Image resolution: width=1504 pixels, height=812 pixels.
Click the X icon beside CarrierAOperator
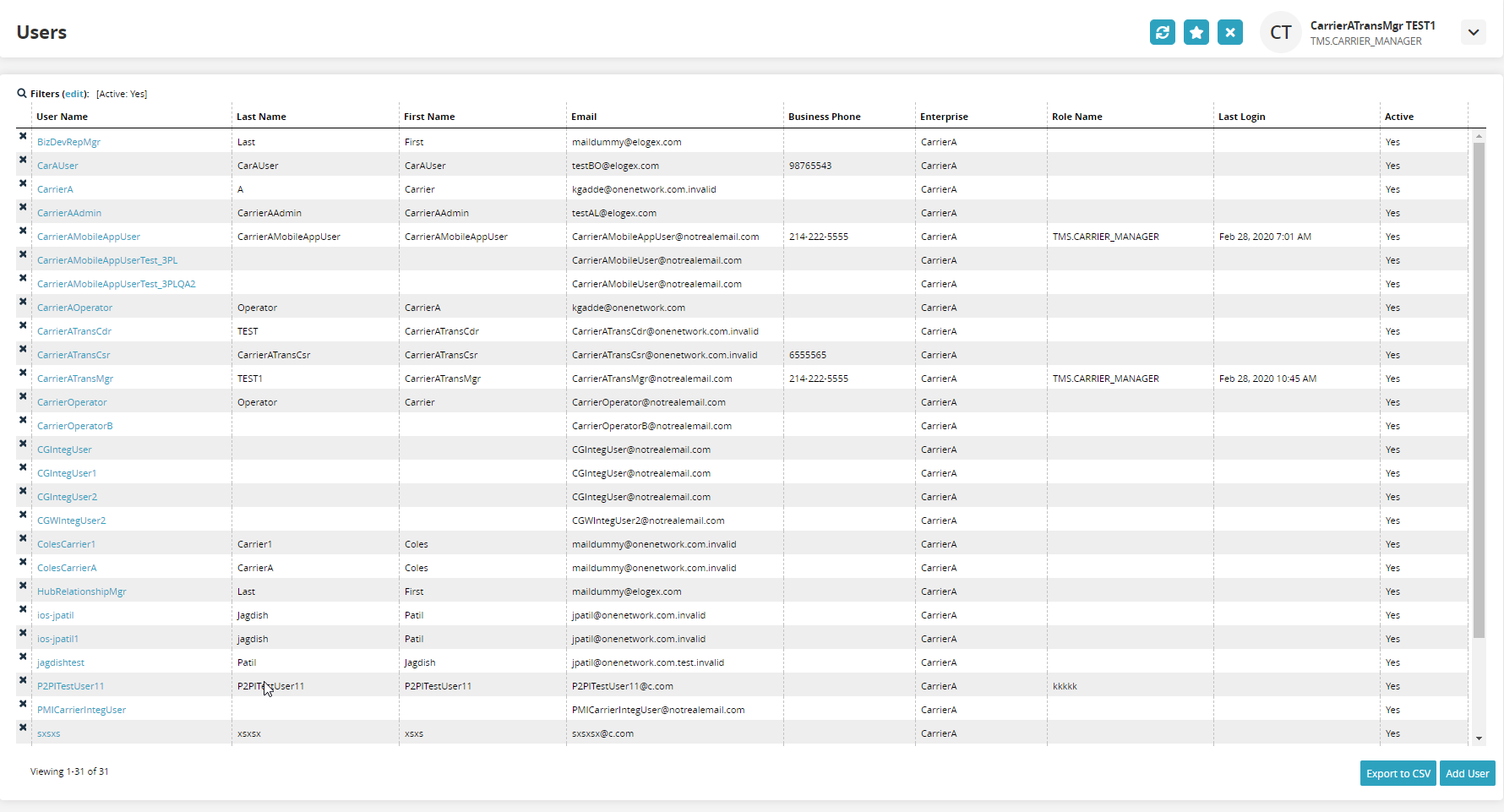point(23,302)
